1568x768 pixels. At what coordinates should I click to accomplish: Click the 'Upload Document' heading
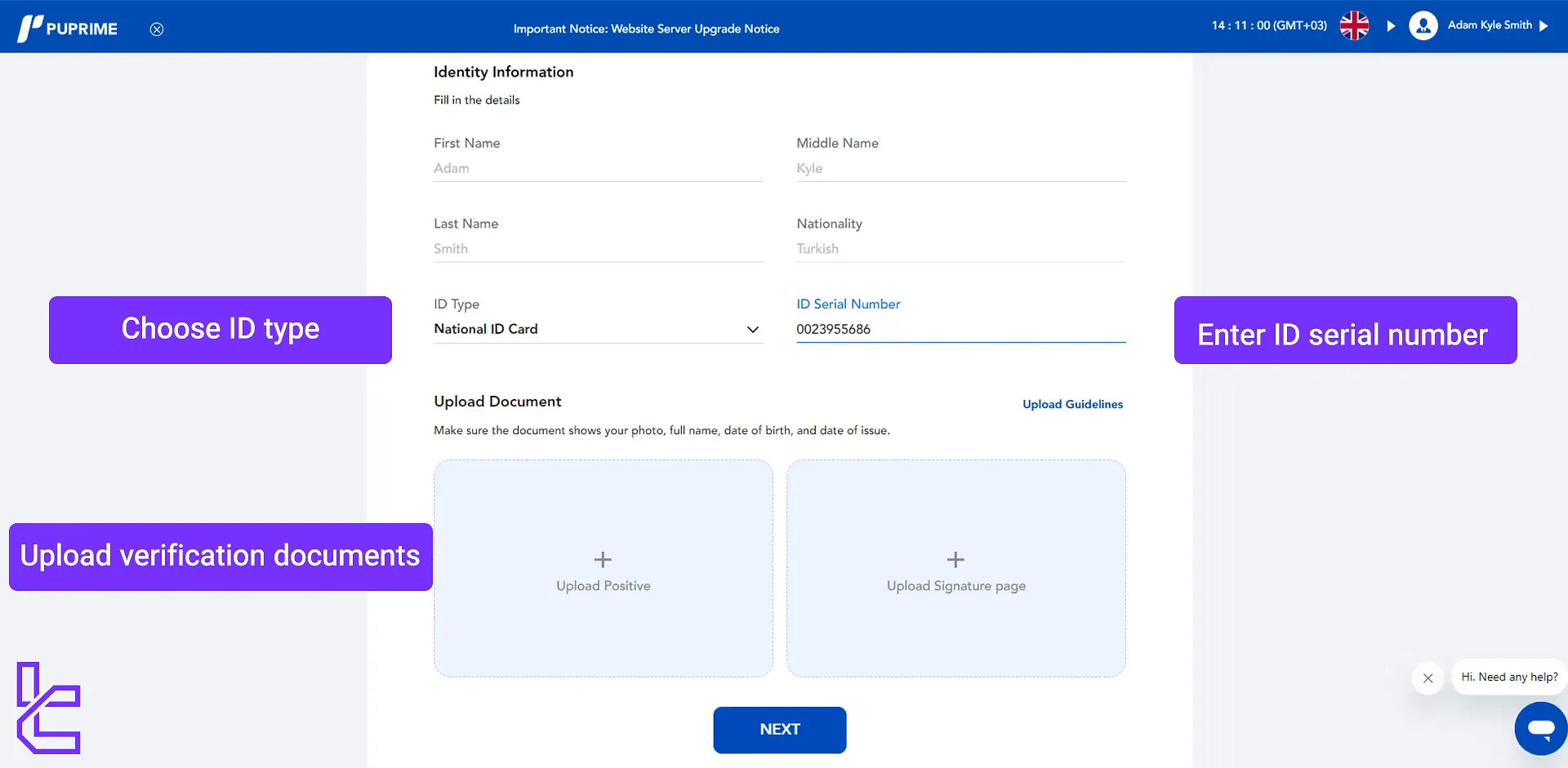pyautogui.click(x=497, y=402)
